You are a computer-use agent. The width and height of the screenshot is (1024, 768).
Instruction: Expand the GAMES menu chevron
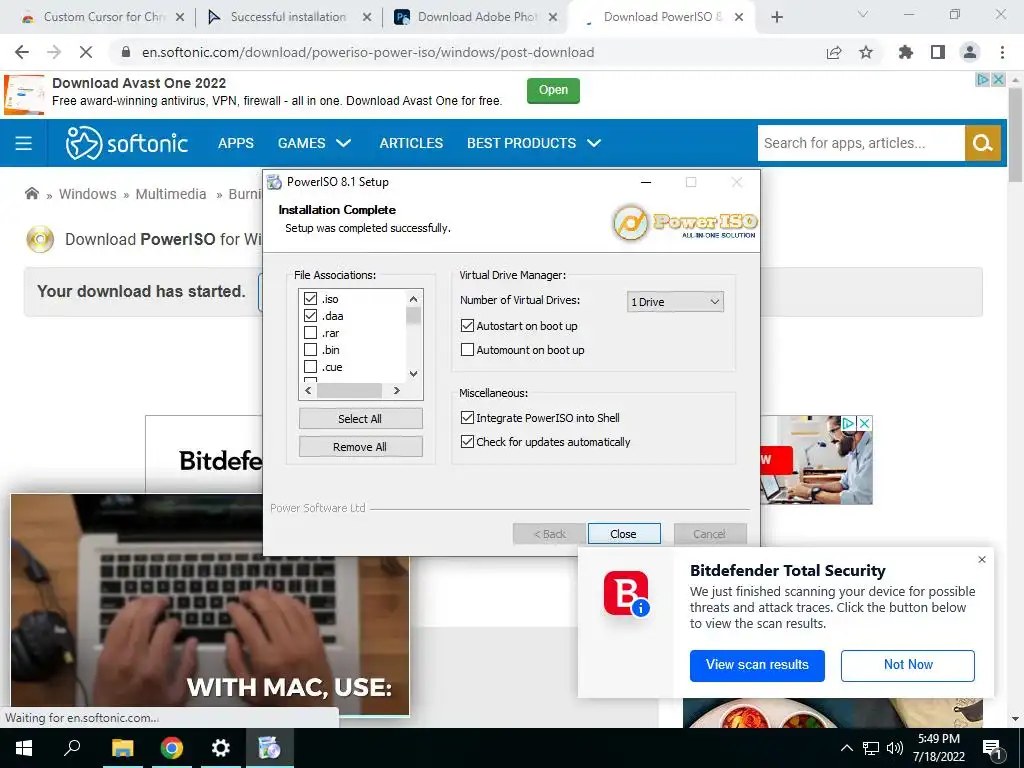pos(344,143)
